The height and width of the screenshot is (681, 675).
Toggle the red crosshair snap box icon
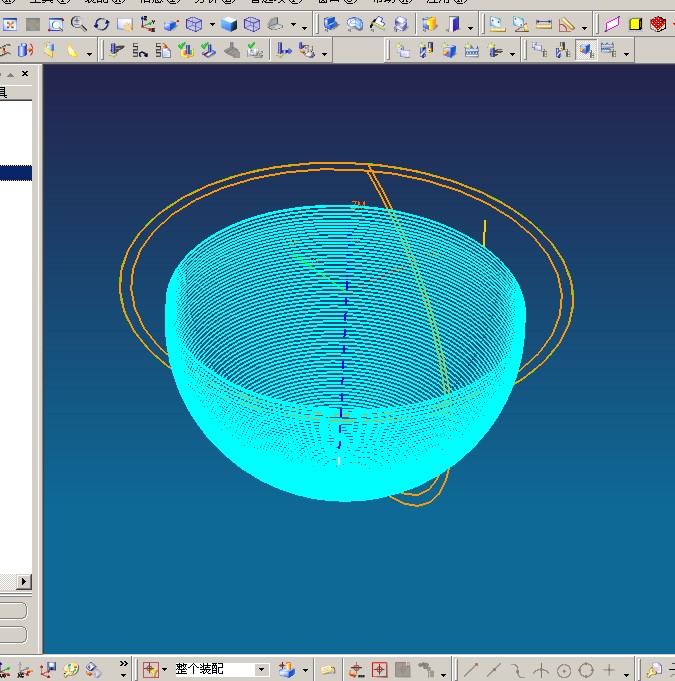tap(380, 670)
